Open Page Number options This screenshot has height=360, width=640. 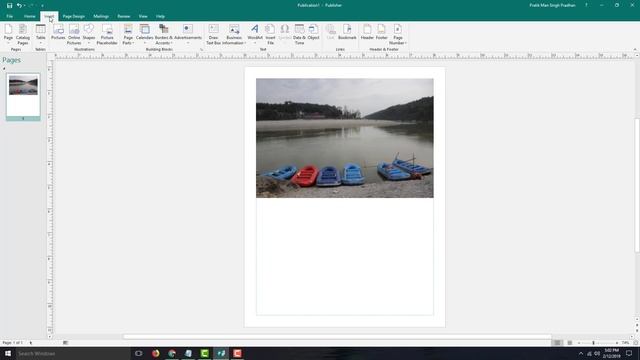[x=398, y=34]
